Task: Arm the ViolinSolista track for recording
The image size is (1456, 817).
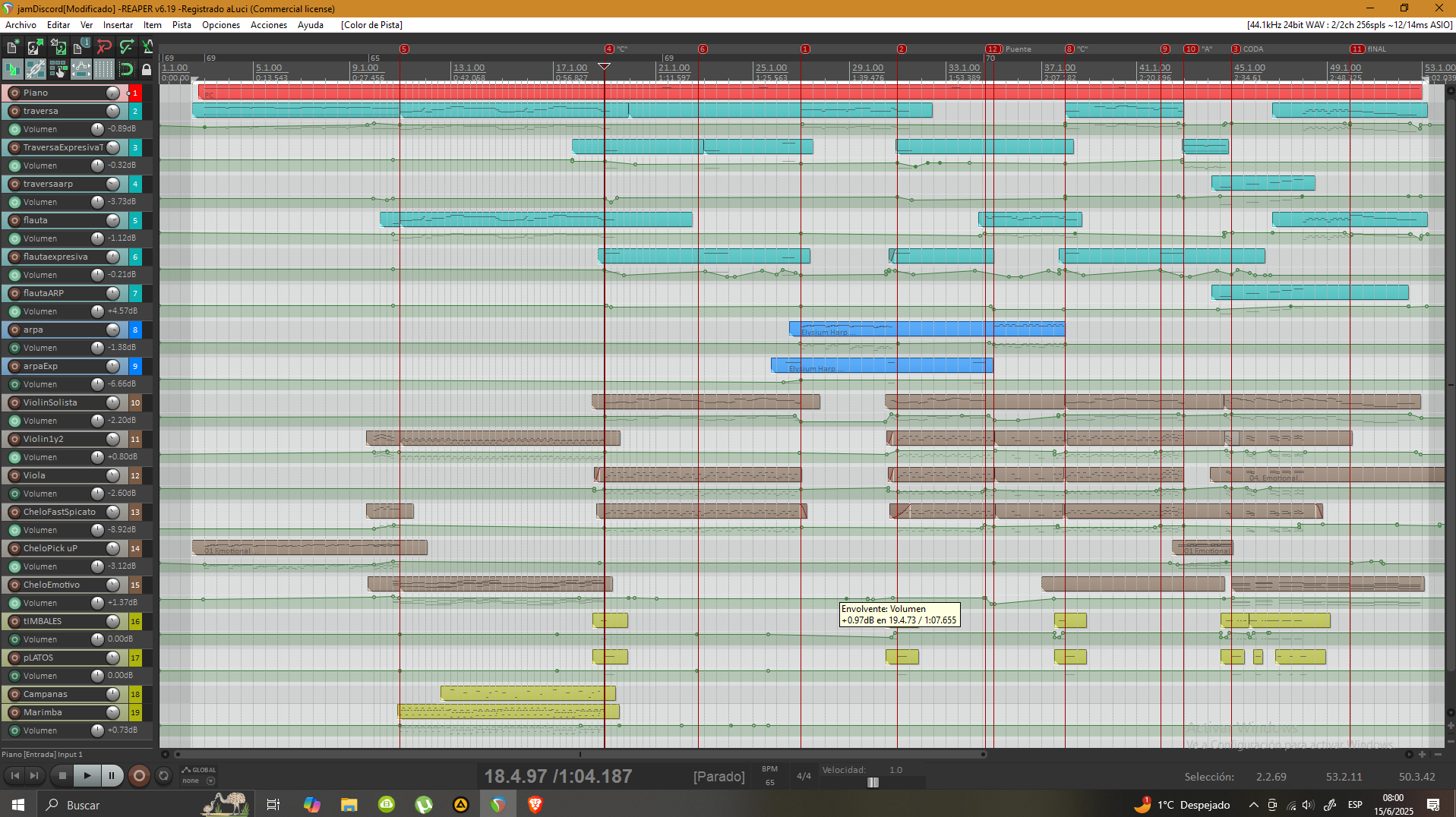Action: 14,402
